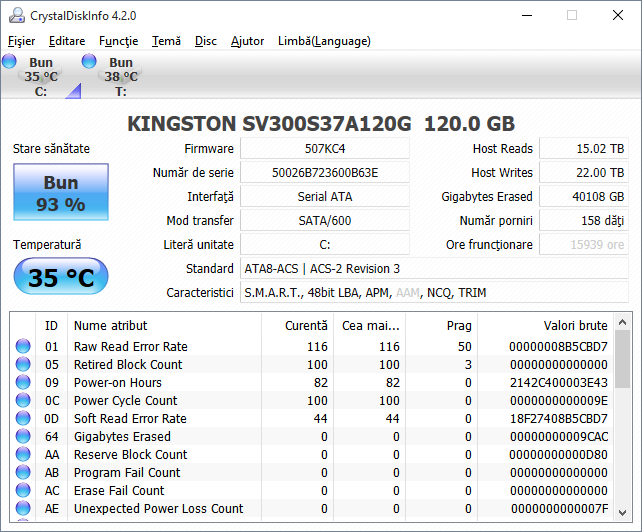Viewport: 642px width, 532px height.
Task: Click the Literă unitate field C:
Action: (325, 244)
